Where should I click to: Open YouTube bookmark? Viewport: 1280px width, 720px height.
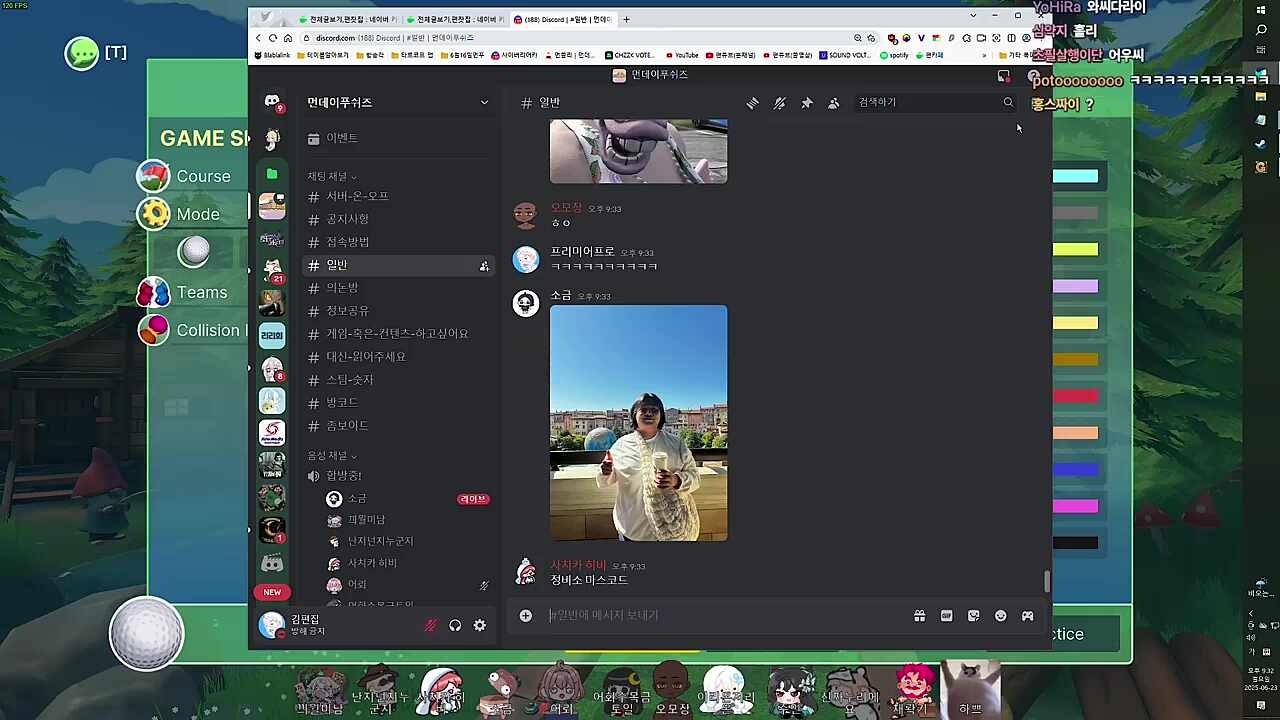coord(681,55)
